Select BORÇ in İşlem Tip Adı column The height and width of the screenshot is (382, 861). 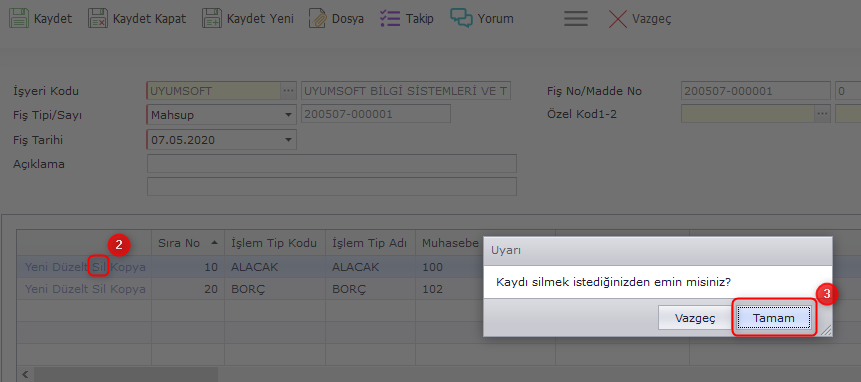pyautogui.click(x=370, y=289)
